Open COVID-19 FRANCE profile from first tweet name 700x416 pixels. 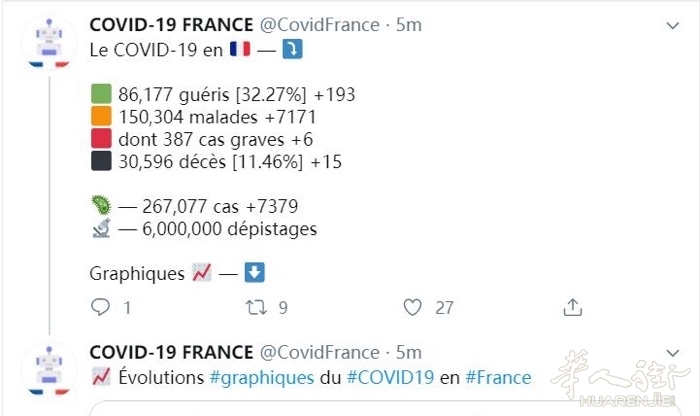(x=171, y=25)
